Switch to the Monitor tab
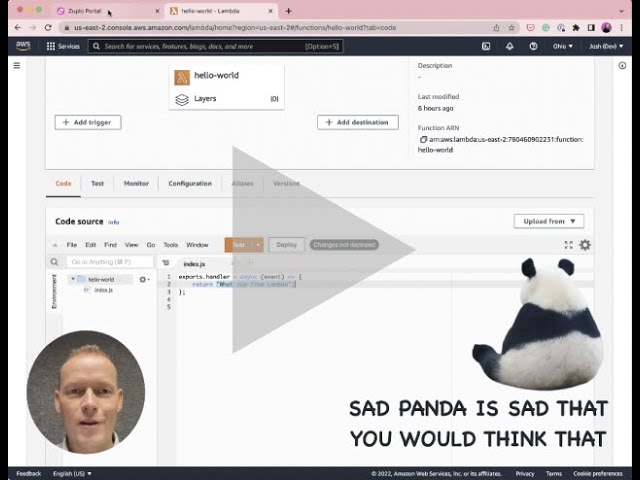Image resolution: width=640 pixels, height=480 pixels. [x=136, y=183]
